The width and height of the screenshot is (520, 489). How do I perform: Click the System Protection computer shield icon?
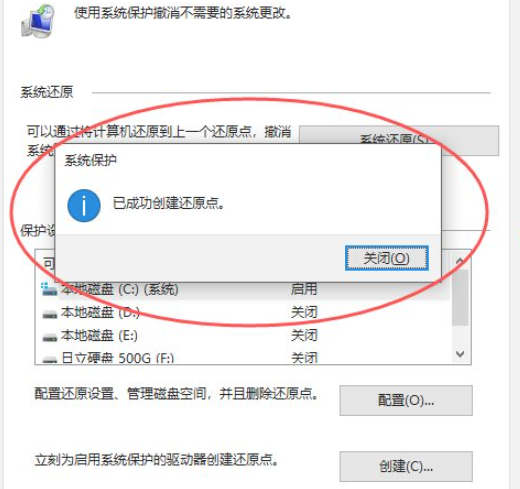[x=38, y=21]
